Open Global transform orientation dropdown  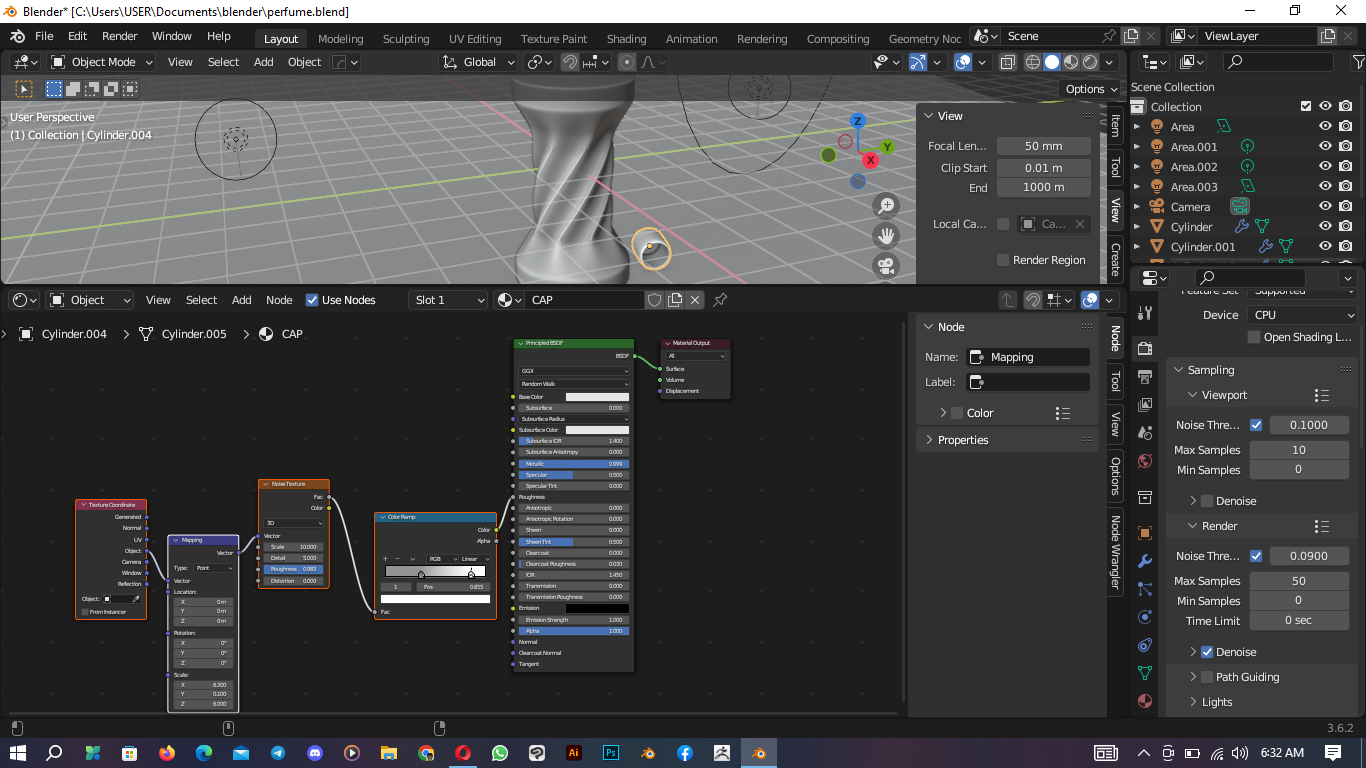click(478, 62)
